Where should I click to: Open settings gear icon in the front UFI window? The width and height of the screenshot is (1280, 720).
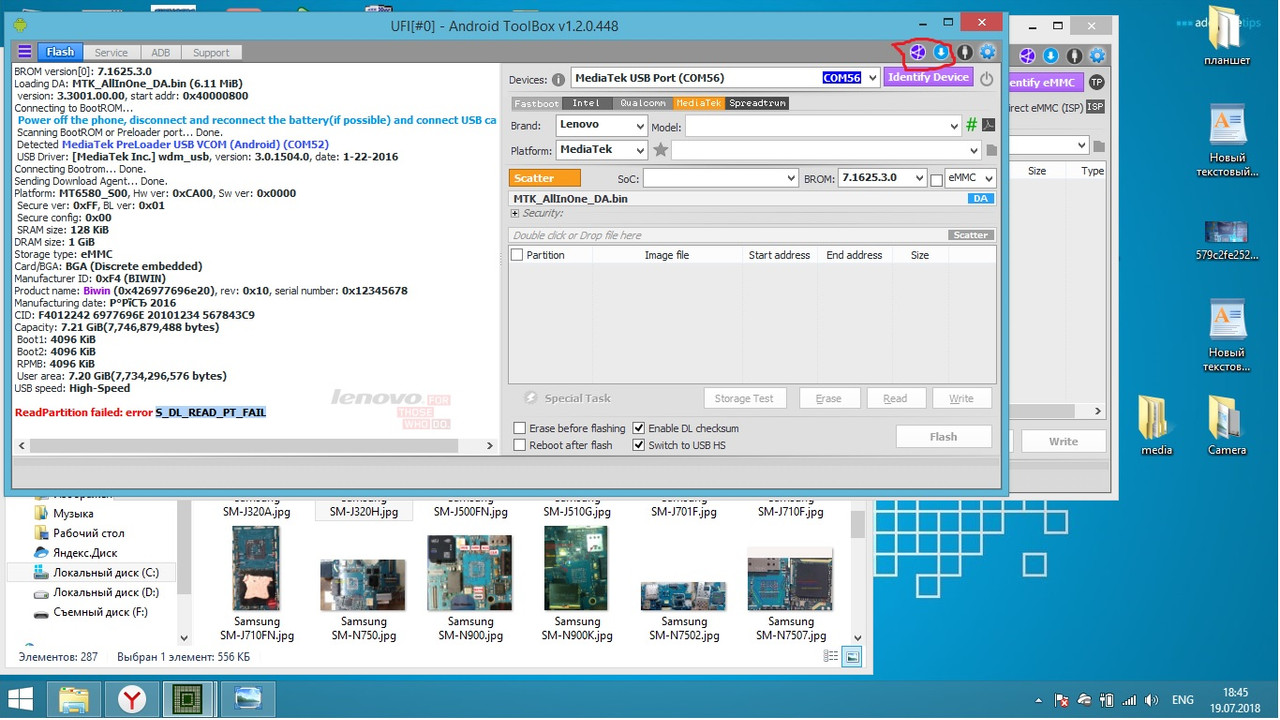[988, 52]
